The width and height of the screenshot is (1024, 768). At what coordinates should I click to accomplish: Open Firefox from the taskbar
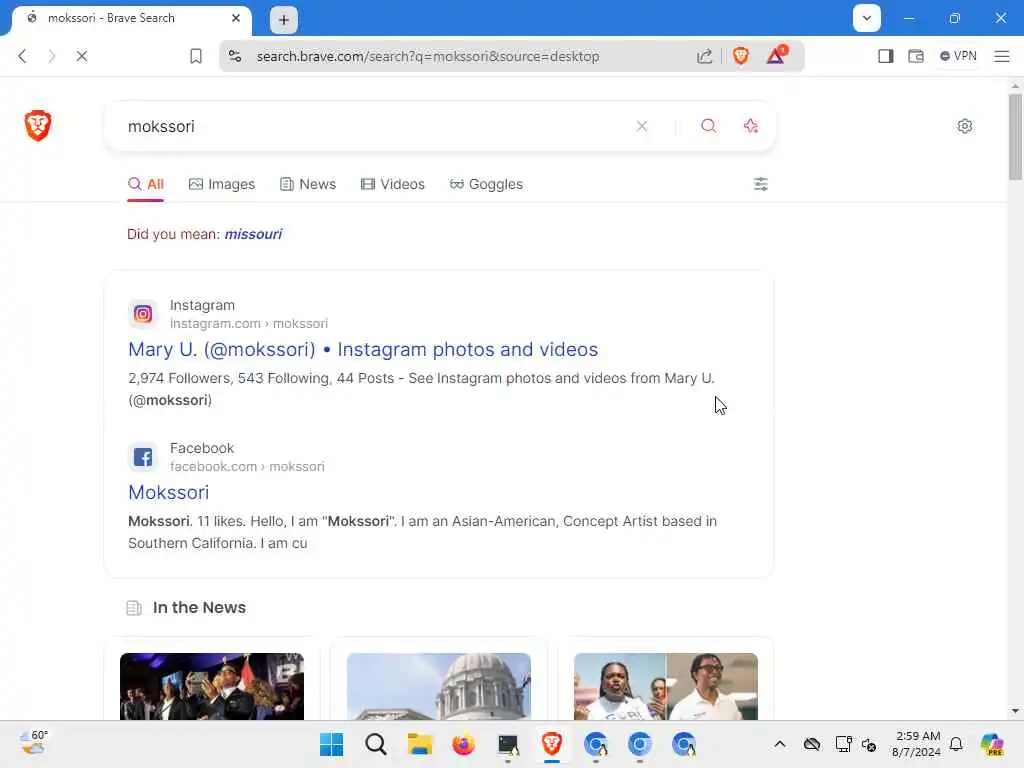(464, 744)
